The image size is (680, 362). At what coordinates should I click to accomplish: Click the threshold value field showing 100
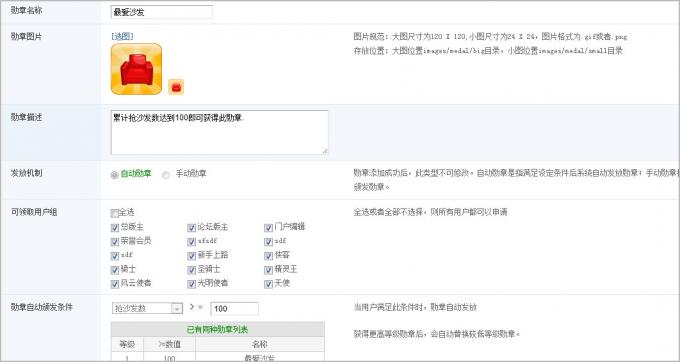(234, 309)
